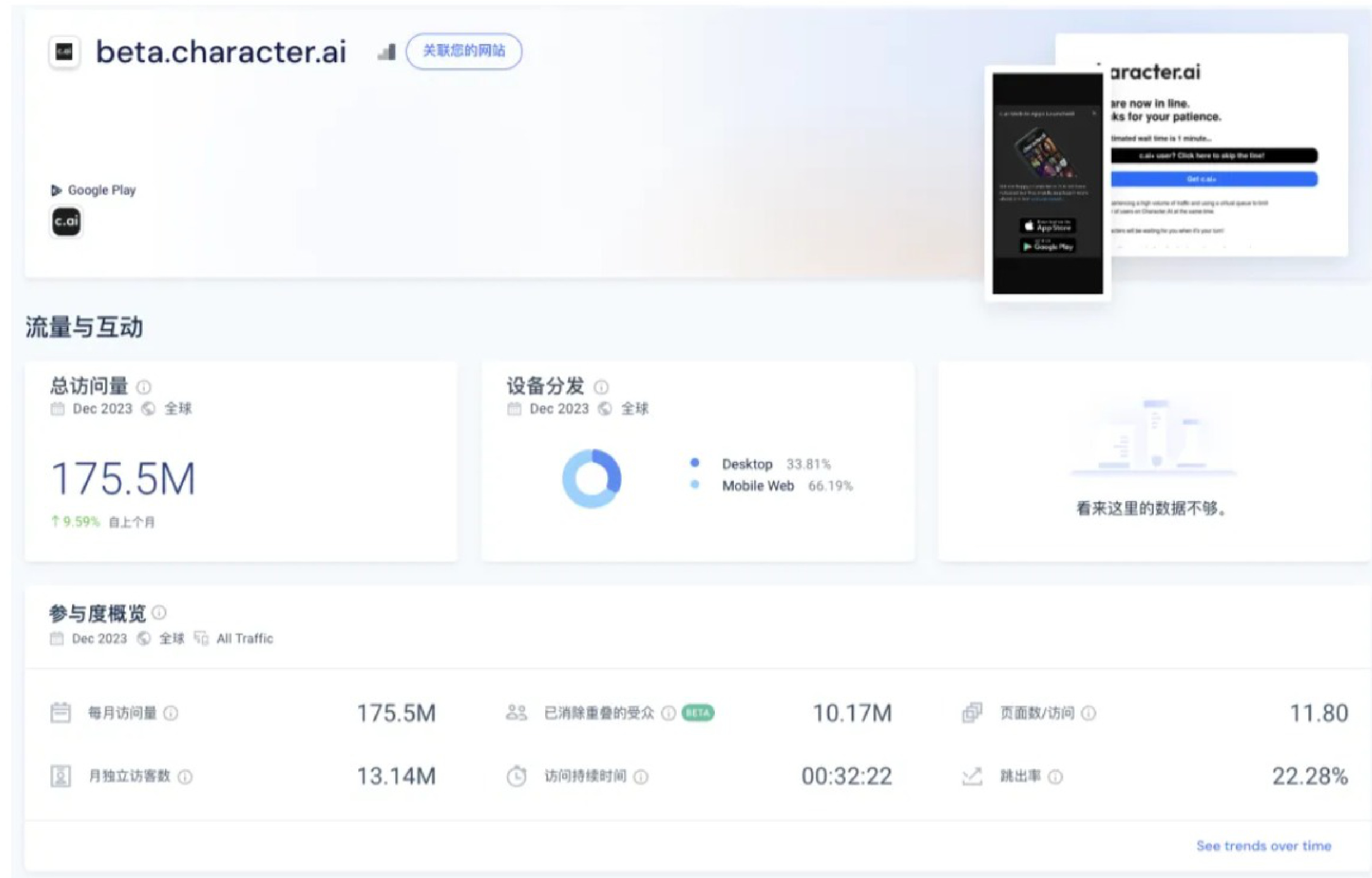Click the All Traffic filter label
Image resolution: width=1372 pixels, height=878 pixels.
[x=244, y=638]
